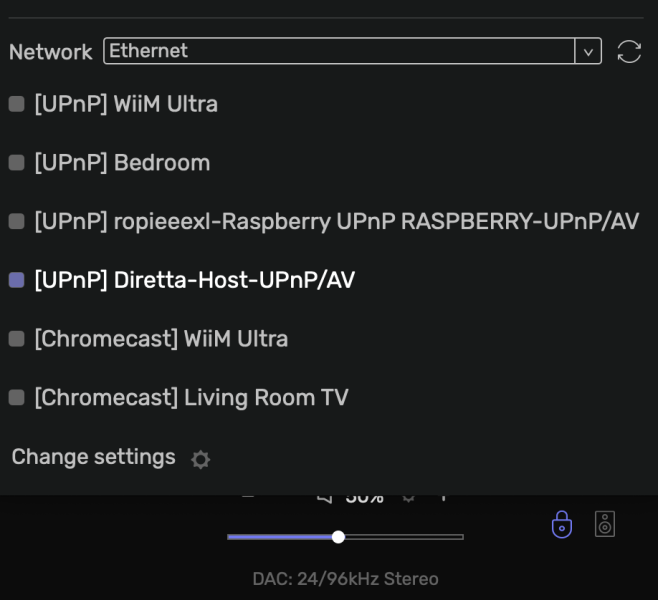Viewport: 658px width, 600px height.
Task: Select the Chromecast WiiM Ultra device
Action: (161, 339)
